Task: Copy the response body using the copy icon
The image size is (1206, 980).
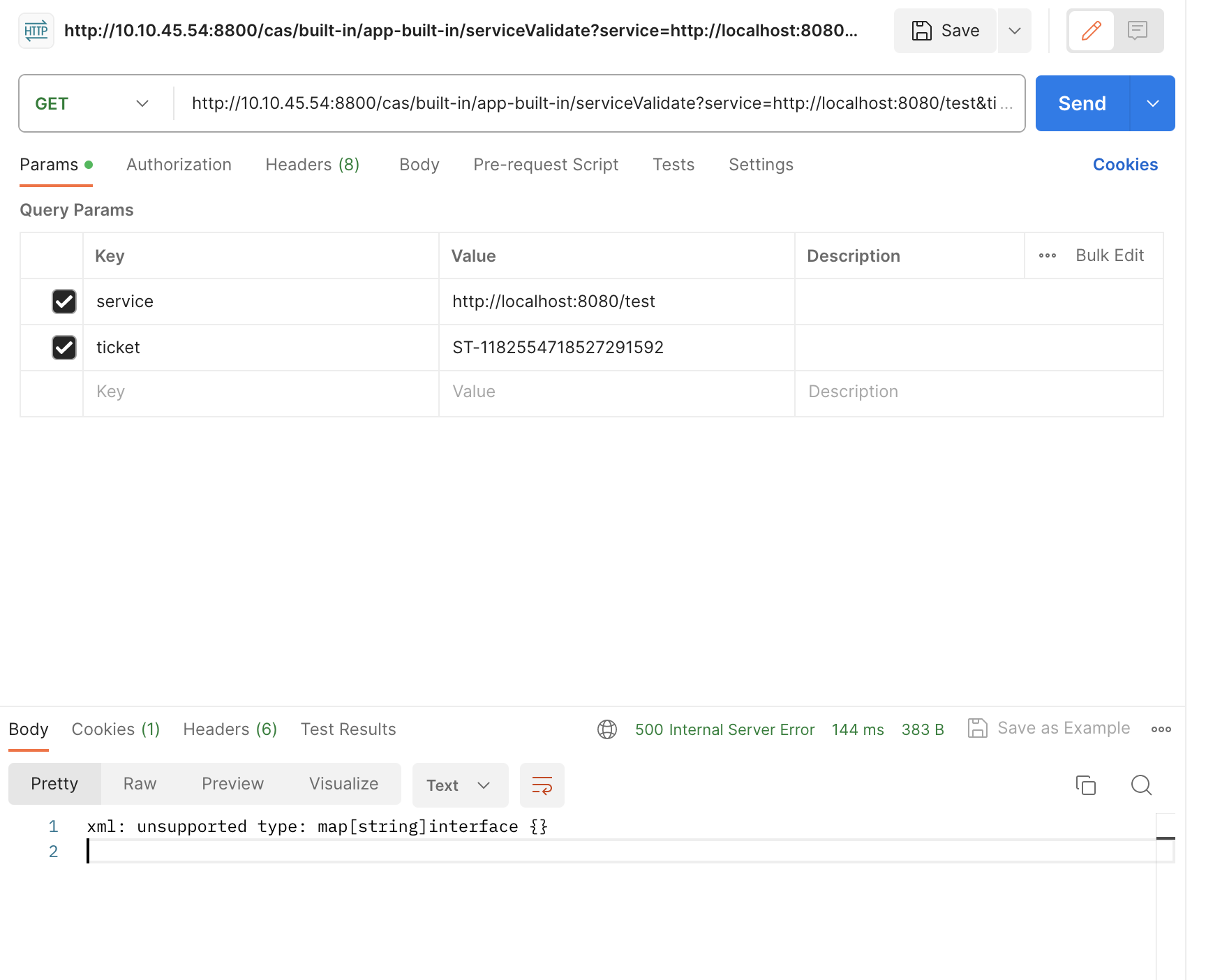Action: click(1086, 785)
